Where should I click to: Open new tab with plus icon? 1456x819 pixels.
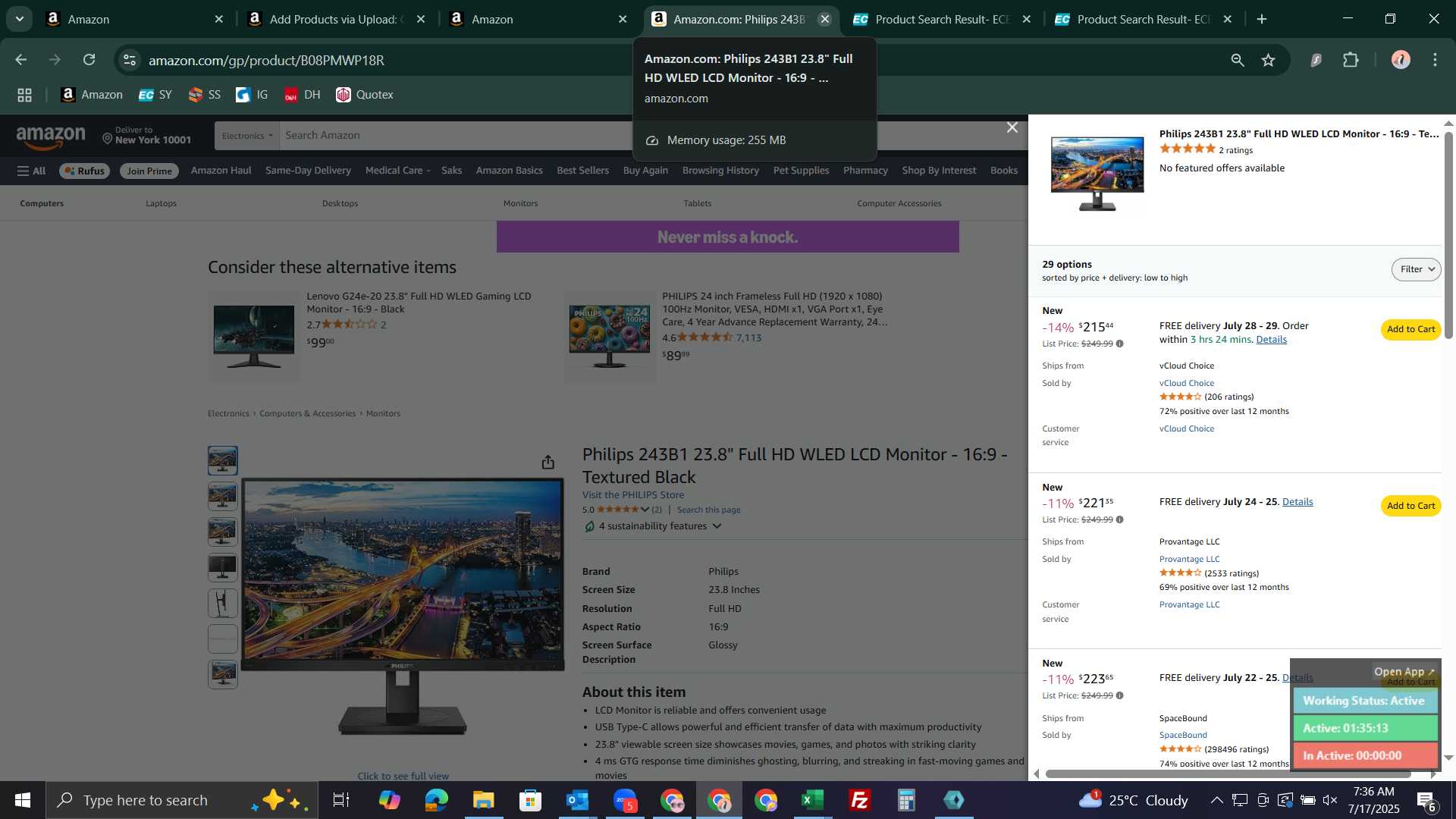tap(1262, 19)
